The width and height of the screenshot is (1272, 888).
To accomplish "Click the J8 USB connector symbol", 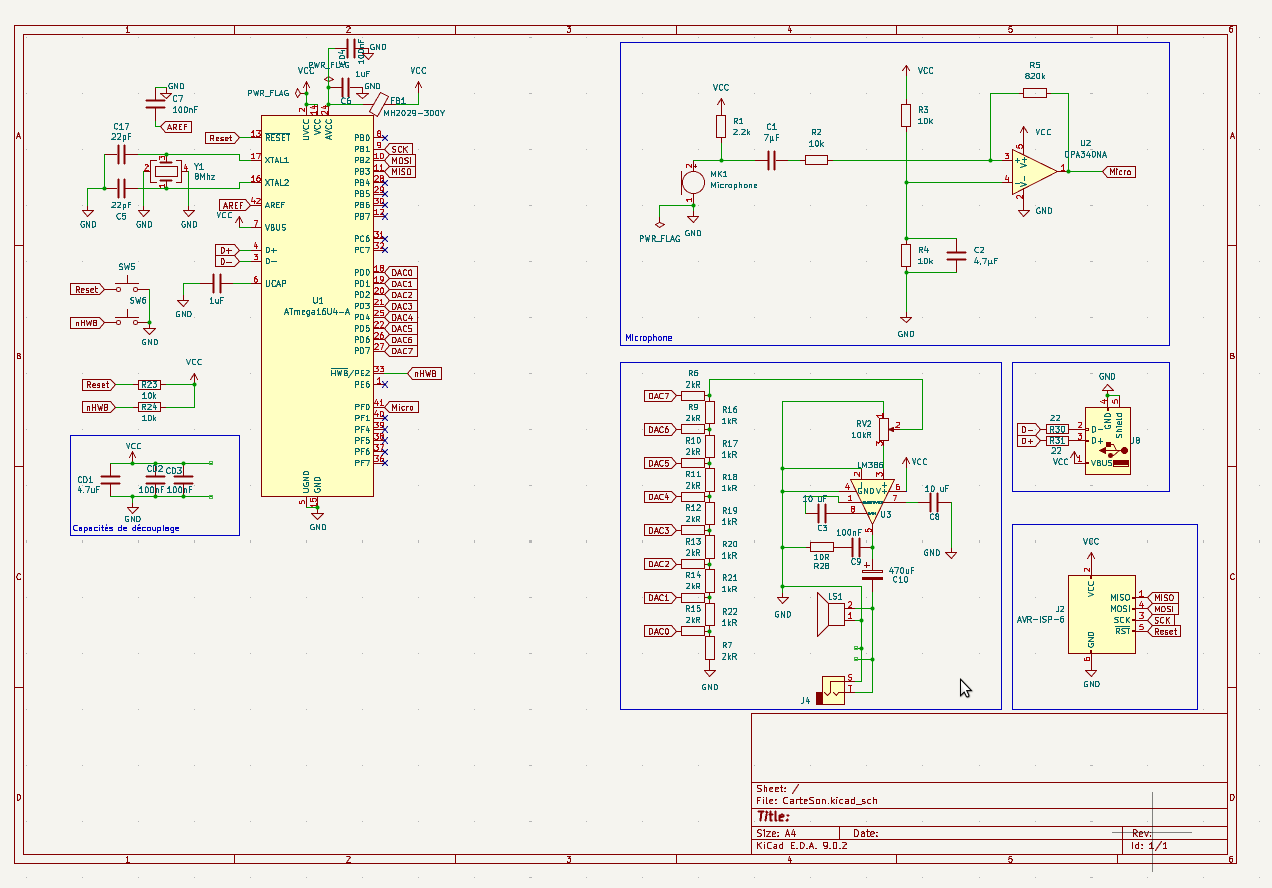I will [x=1110, y=438].
